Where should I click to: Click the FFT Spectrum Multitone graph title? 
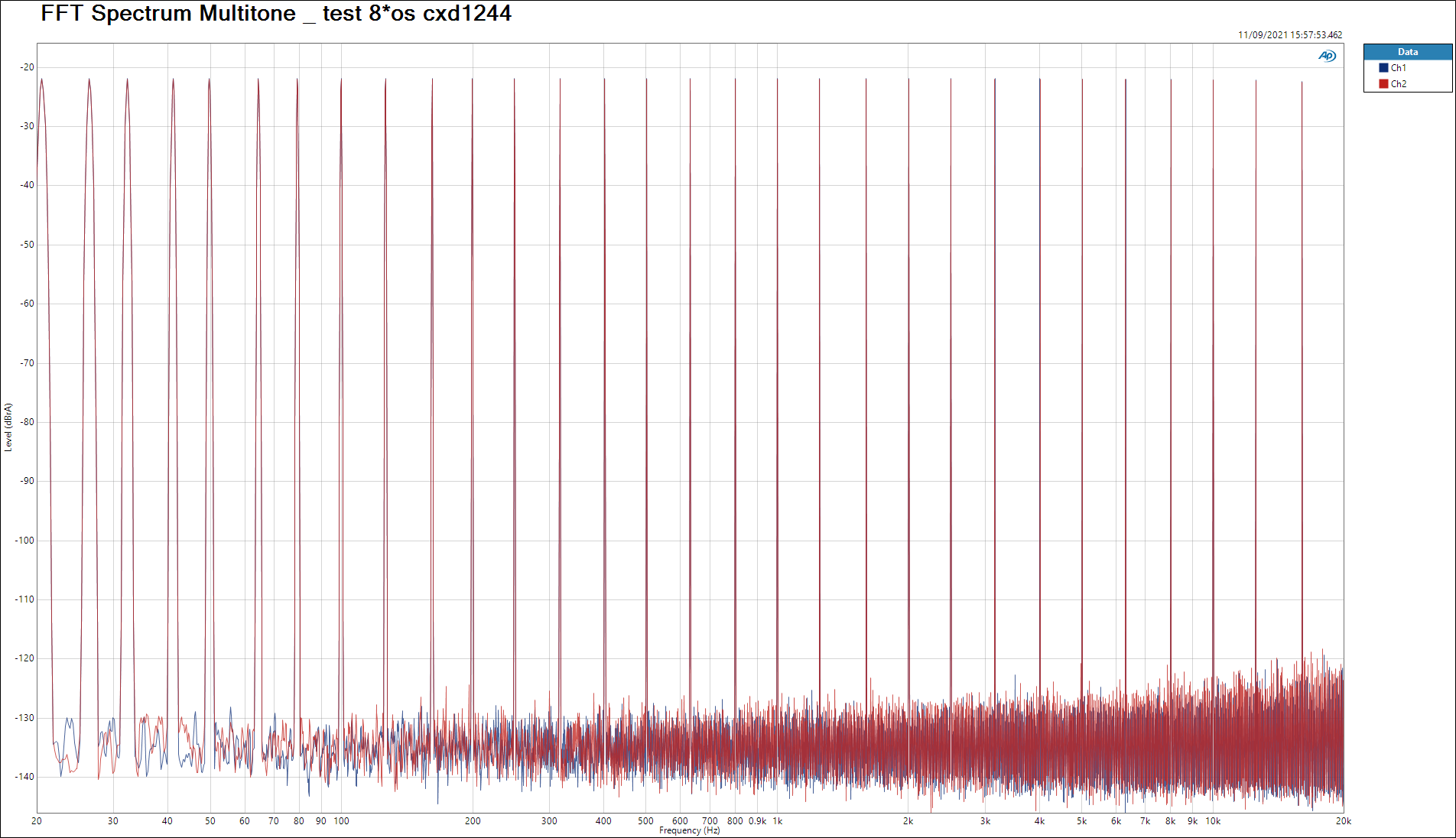(276, 14)
